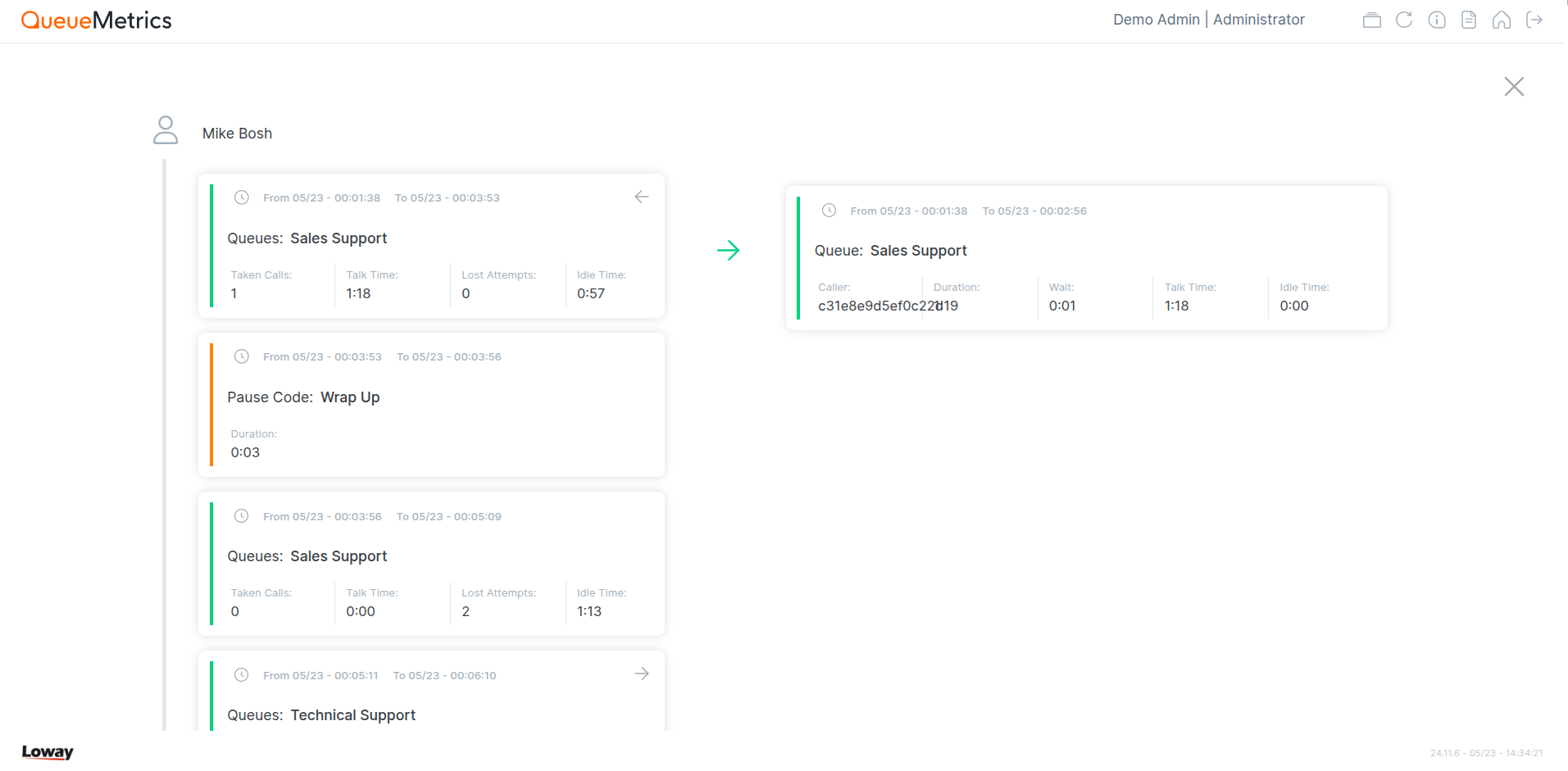
Task: Click the green arrow between the two panels
Action: point(729,250)
